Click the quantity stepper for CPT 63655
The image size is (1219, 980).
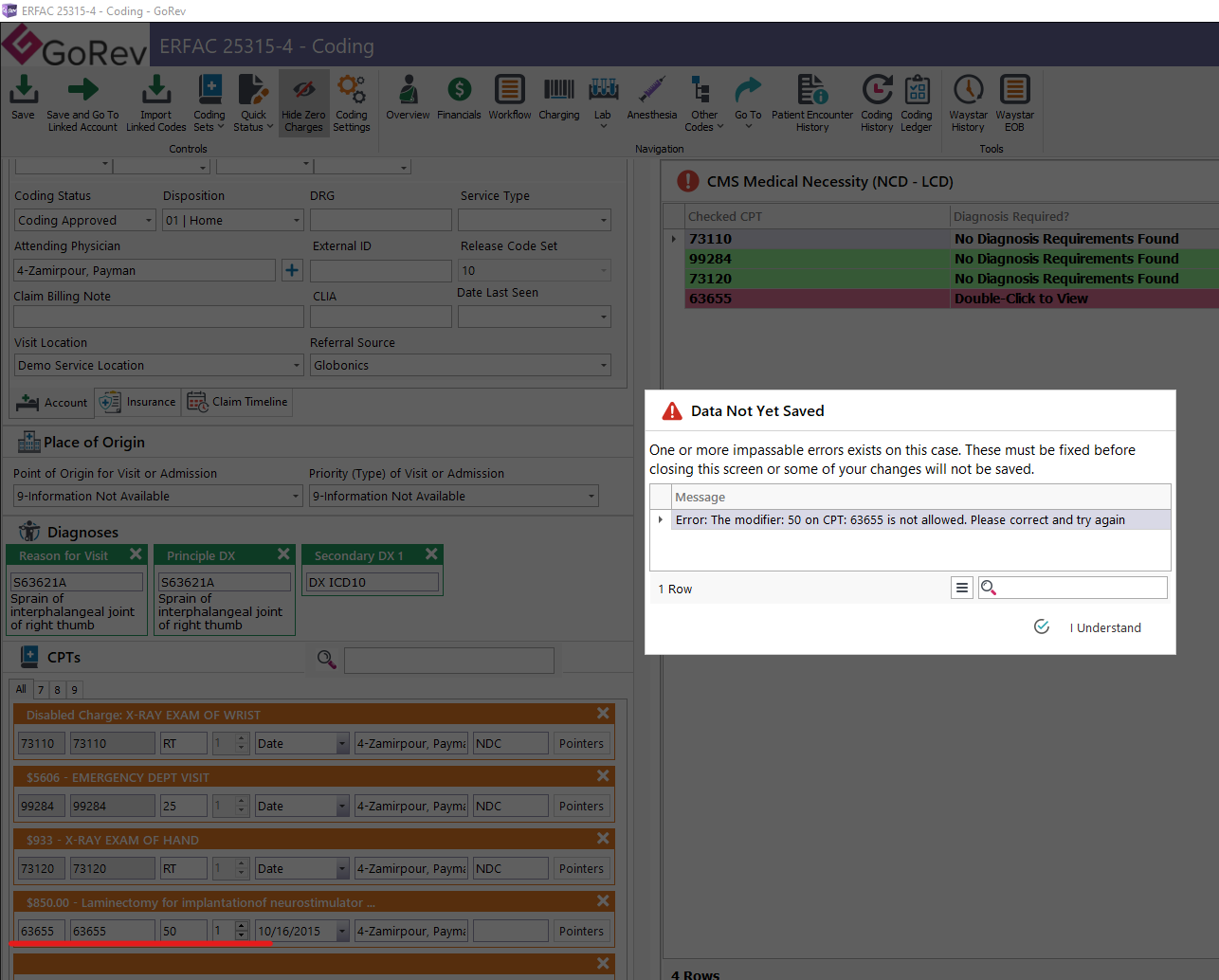[x=242, y=931]
